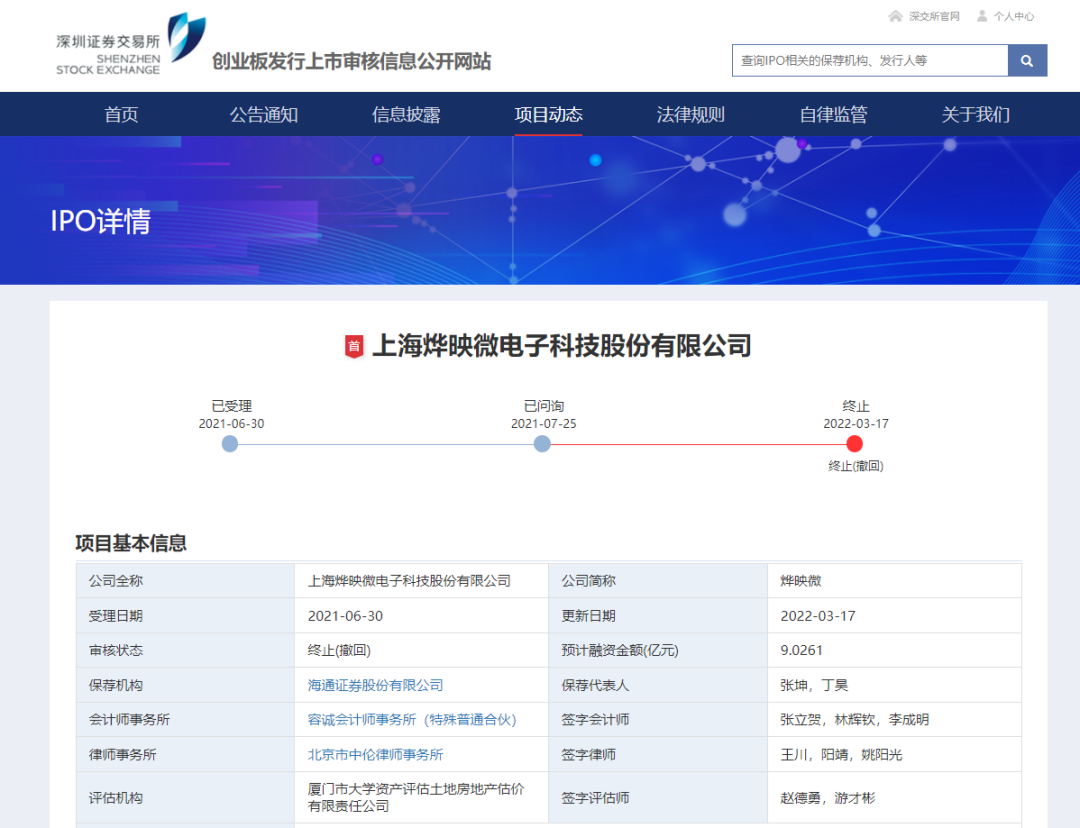Viewport: 1080px width, 828px height.
Task: Switch to the 信息披露 section
Action: pyautogui.click(x=406, y=114)
